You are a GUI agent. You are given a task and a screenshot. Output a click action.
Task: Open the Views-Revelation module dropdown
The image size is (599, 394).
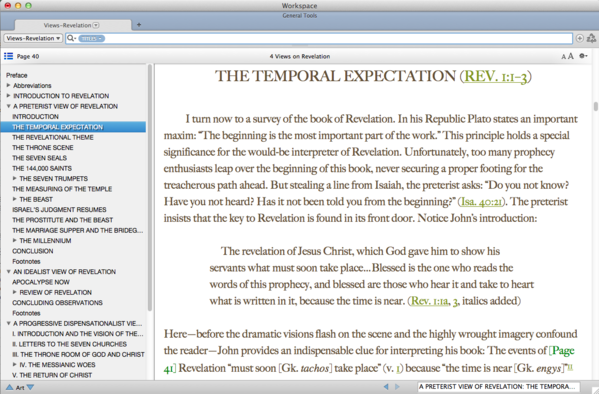(x=33, y=38)
